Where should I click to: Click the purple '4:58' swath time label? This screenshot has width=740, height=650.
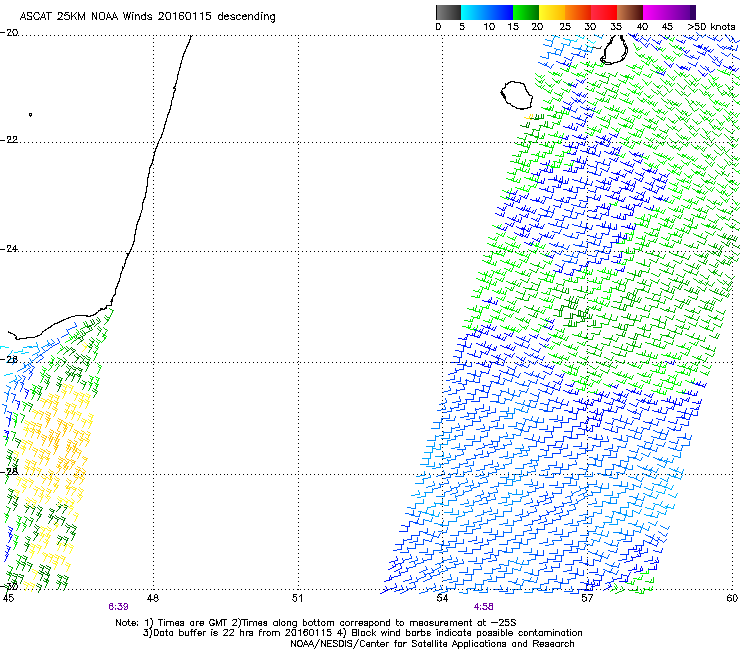[484, 607]
